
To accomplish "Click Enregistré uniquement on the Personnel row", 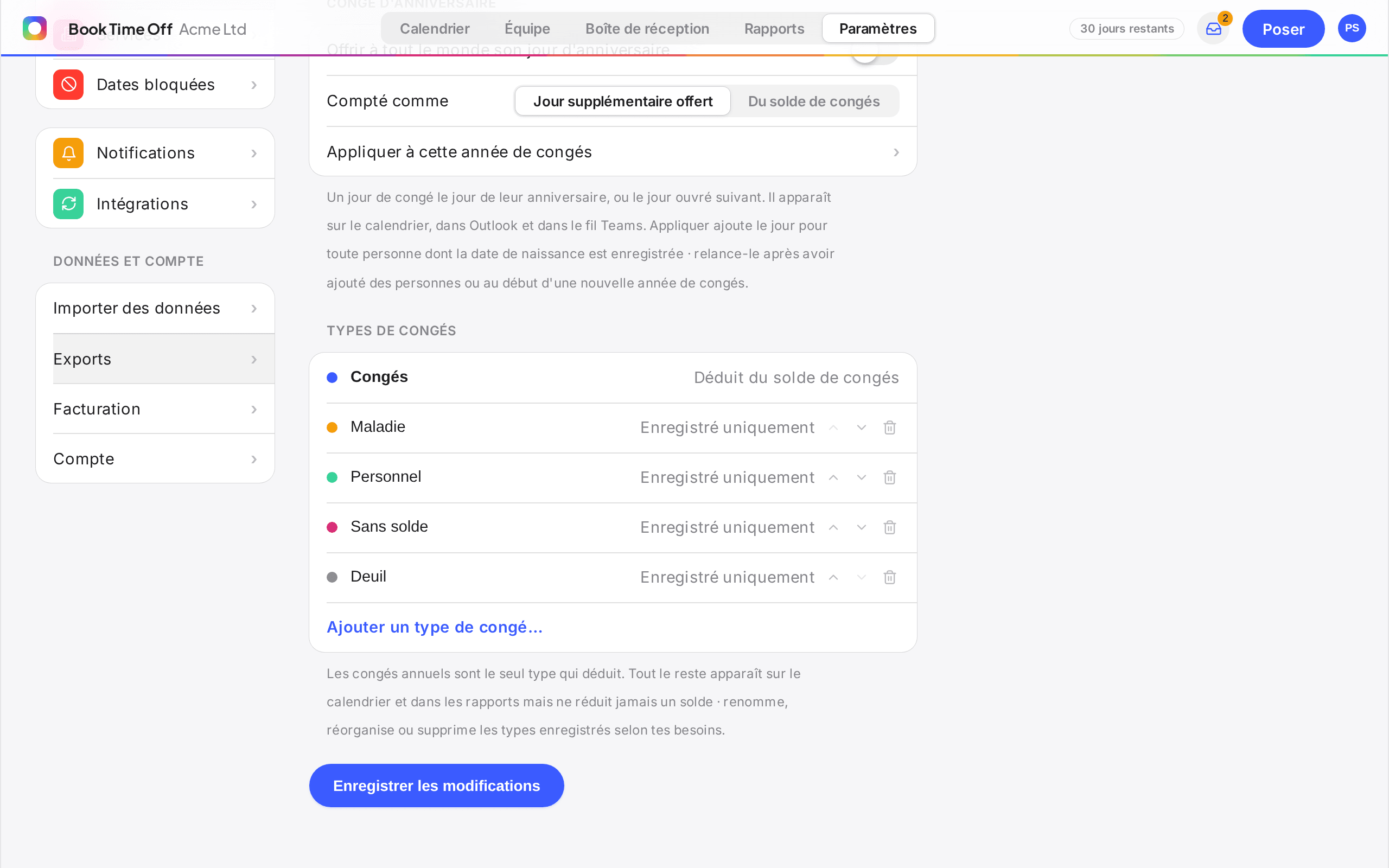I will tap(727, 477).
